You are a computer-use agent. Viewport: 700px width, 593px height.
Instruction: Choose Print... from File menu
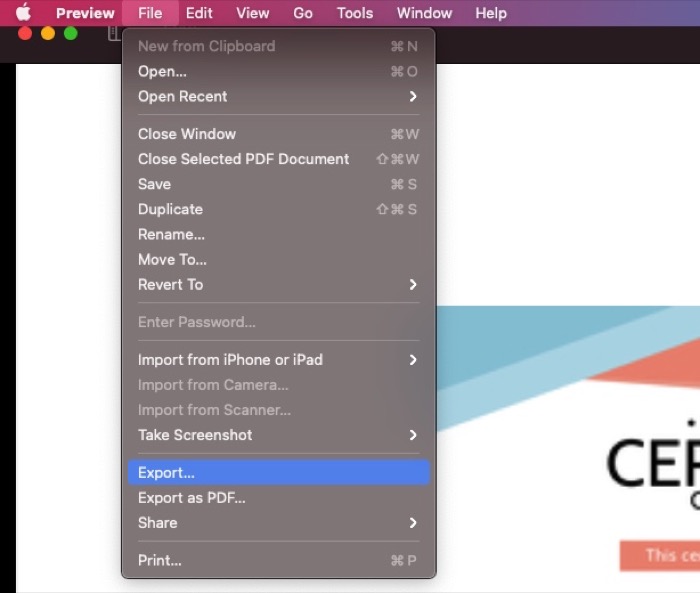279,560
